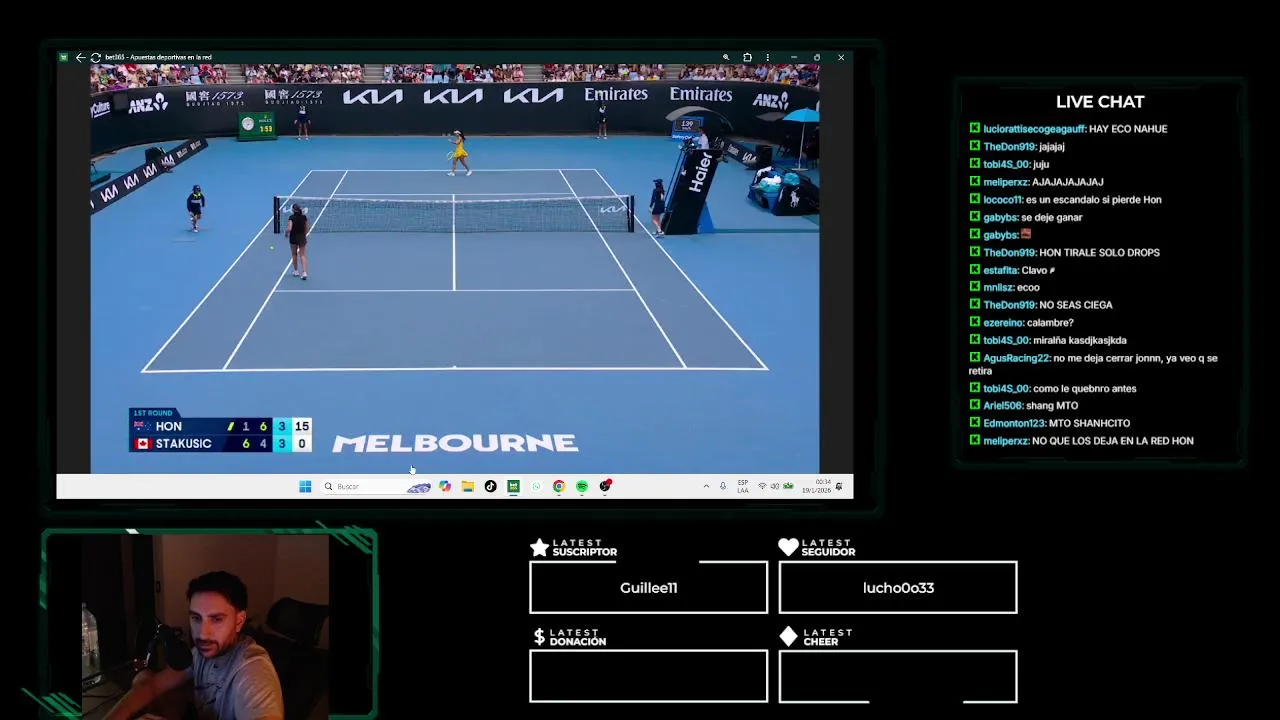Image resolution: width=1280 pixels, height=720 pixels.
Task: Click the HON STAKUSIC scoreboard overlay
Action: tap(221, 431)
